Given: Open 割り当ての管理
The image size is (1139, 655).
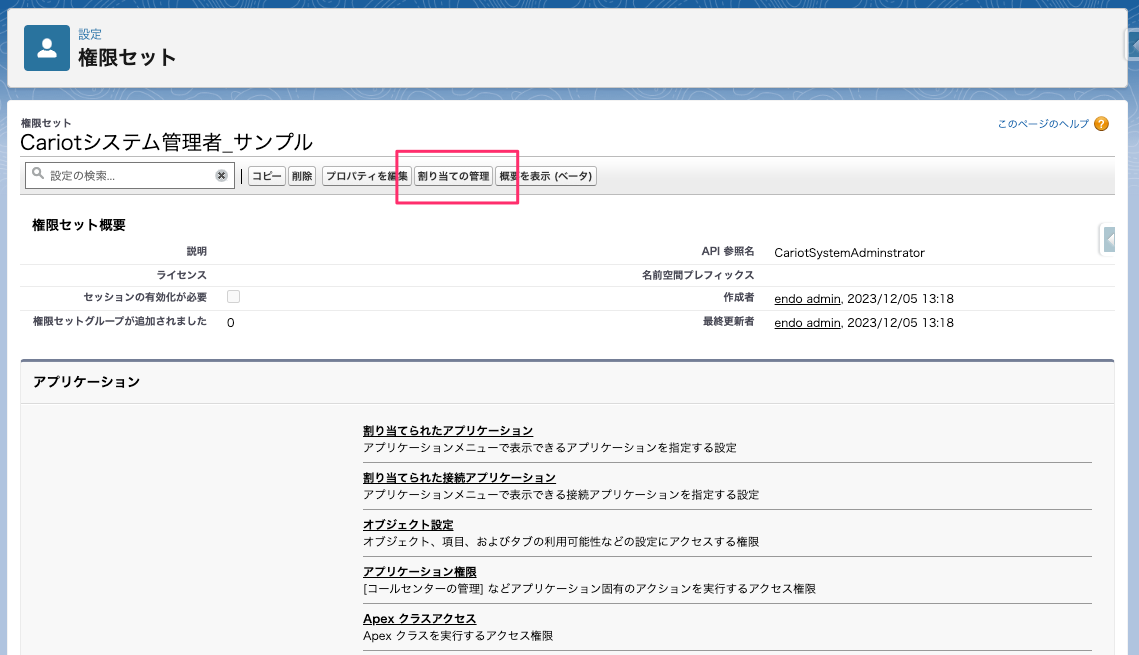Looking at the screenshot, I should tap(453, 176).
